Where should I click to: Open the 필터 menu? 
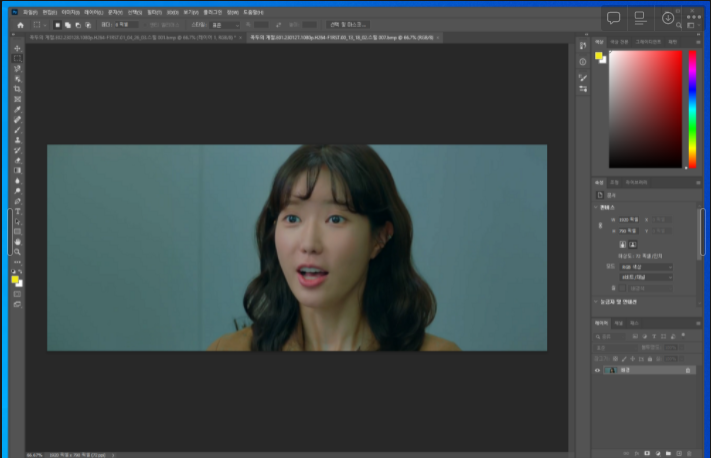coord(155,12)
